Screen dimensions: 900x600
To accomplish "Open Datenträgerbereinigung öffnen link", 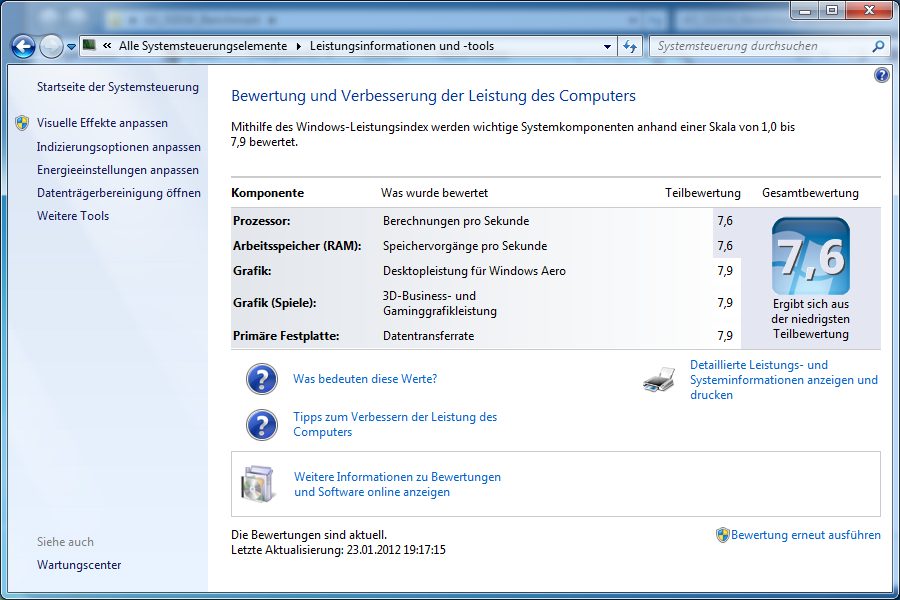I will 119,193.
